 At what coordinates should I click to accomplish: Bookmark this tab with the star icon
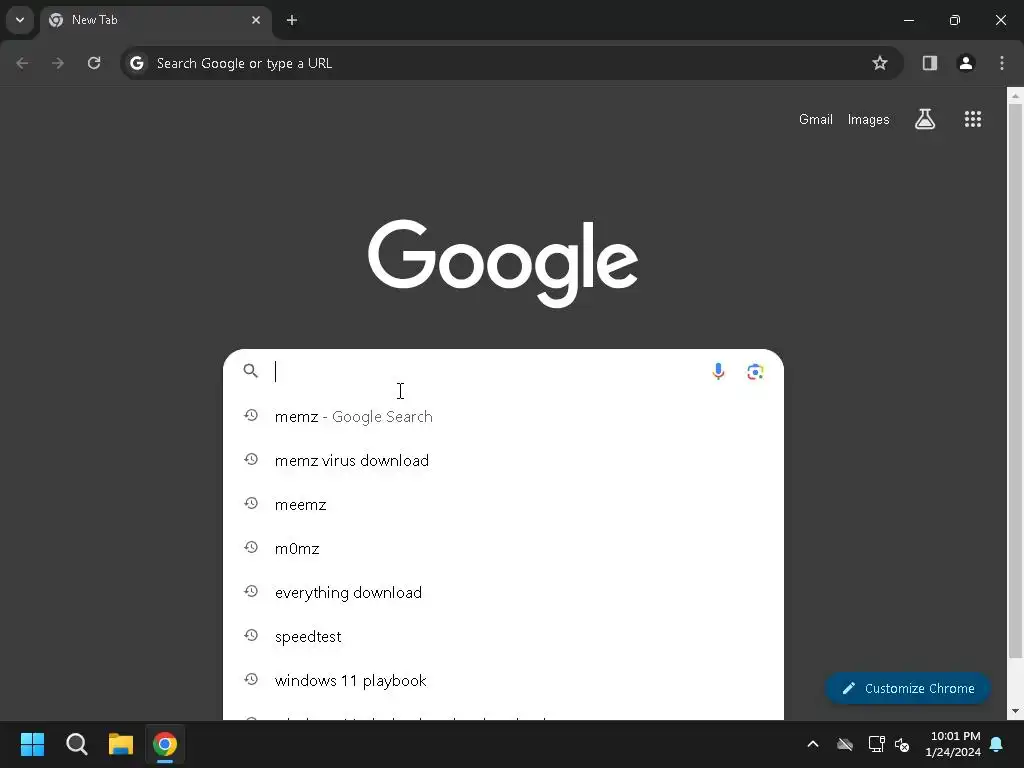pyautogui.click(x=880, y=63)
